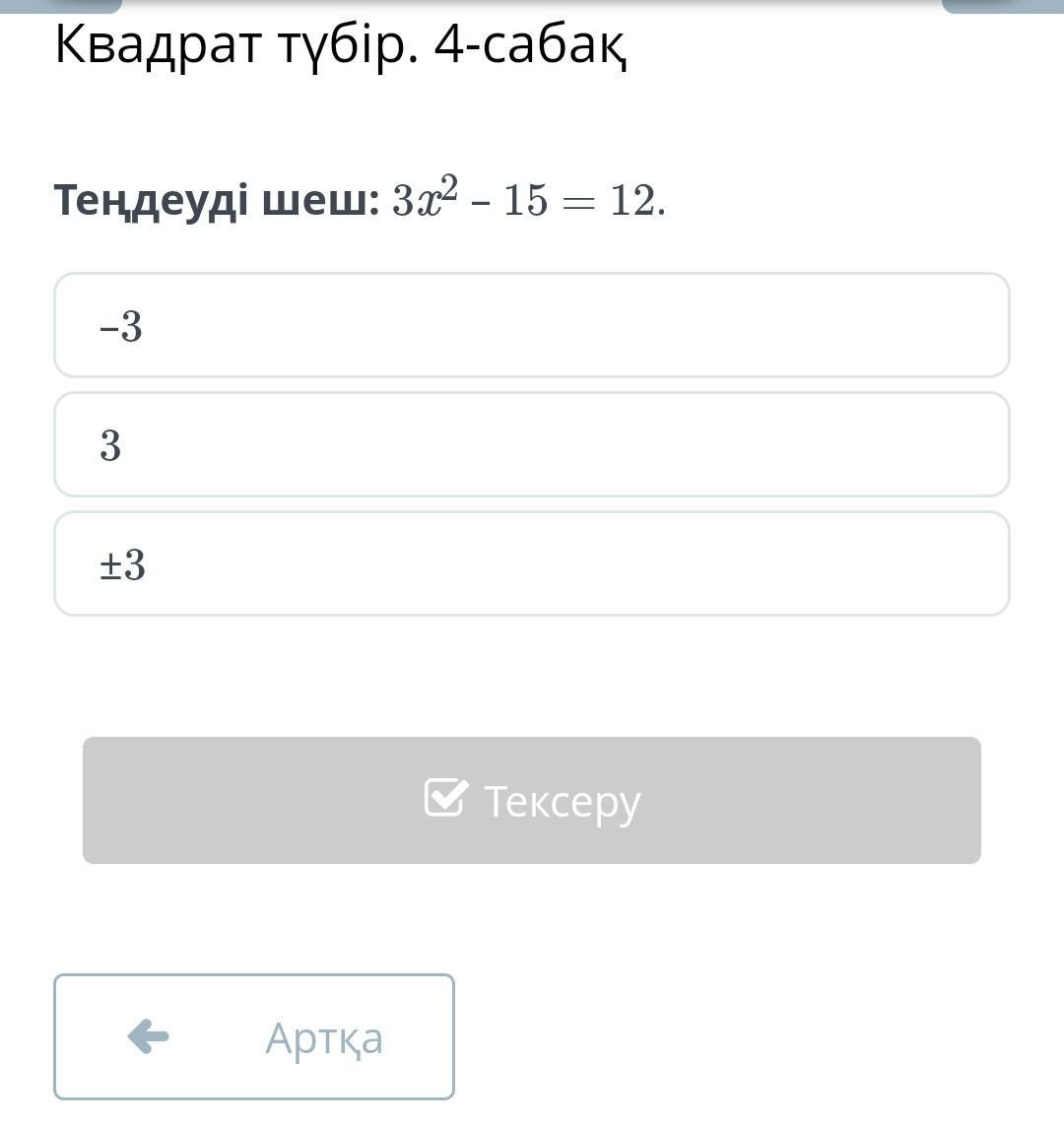
Task: Click the 'Артқа' label text
Action: coord(324,1037)
